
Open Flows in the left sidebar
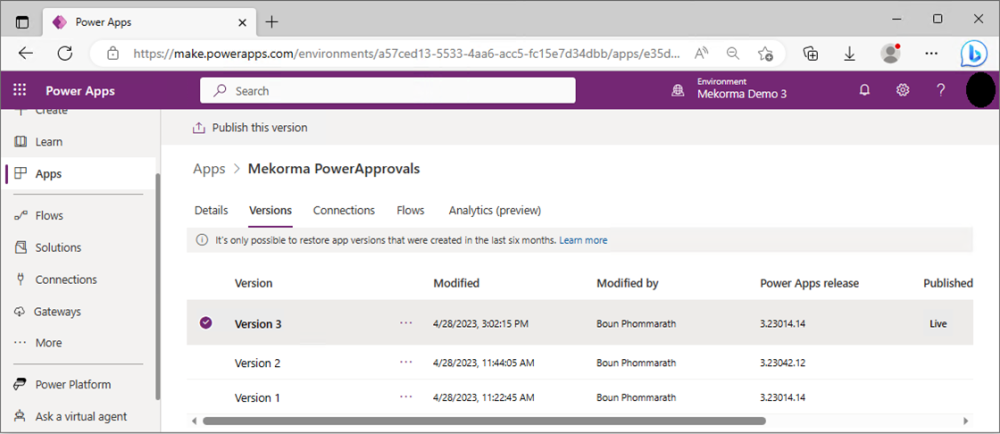[x=48, y=216]
